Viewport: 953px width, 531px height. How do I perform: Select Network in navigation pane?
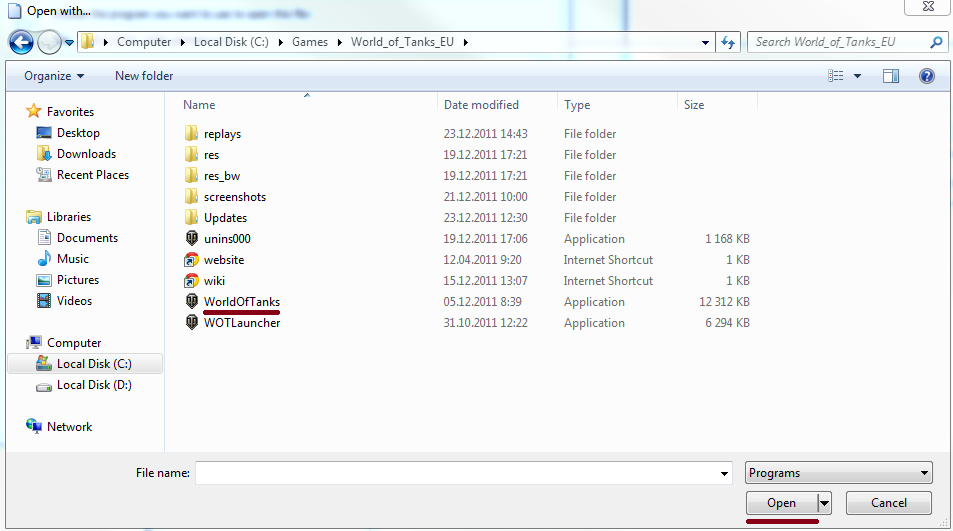pyautogui.click(x=69, y=427)
